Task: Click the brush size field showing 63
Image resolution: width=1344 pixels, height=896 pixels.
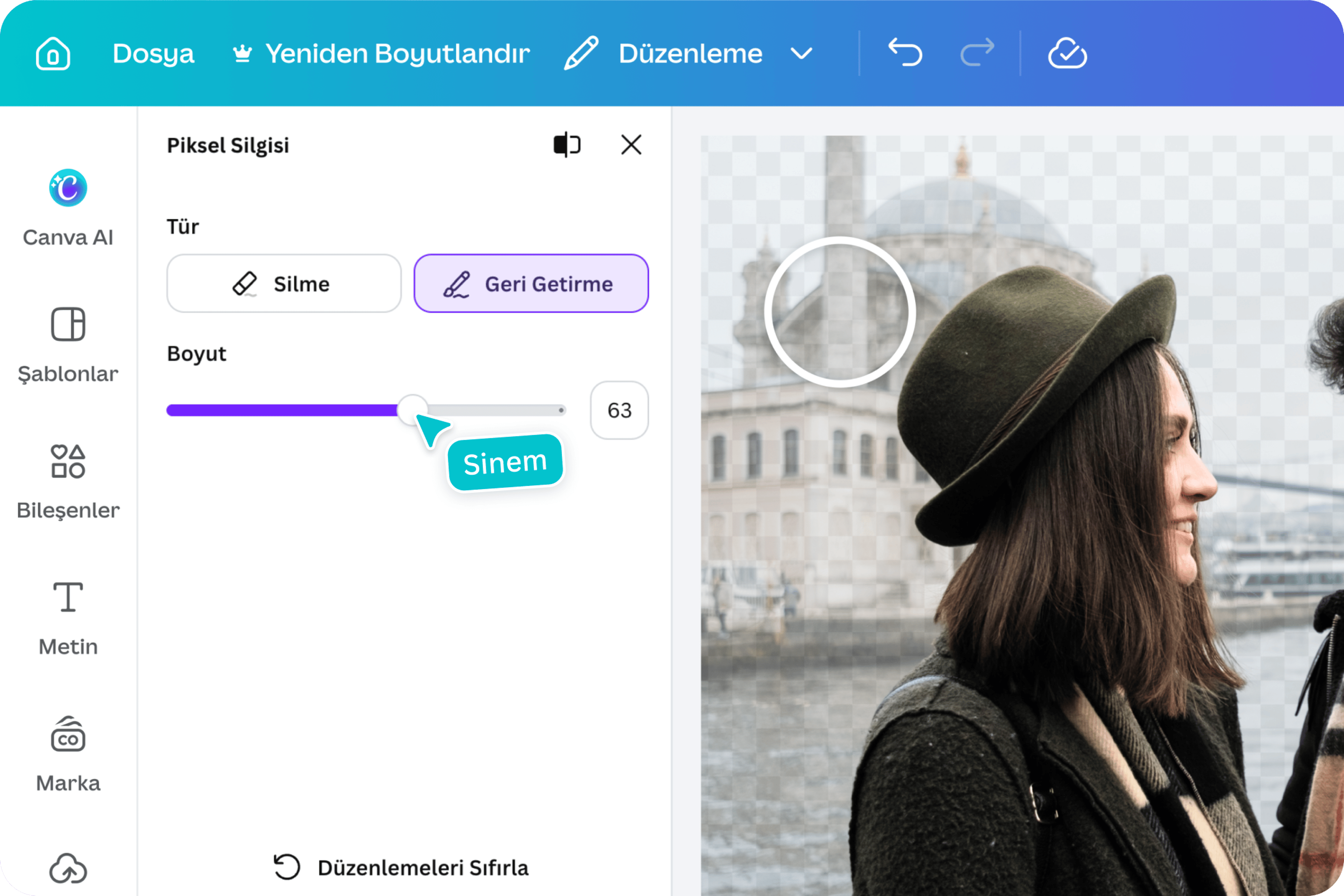Action: 619,410
